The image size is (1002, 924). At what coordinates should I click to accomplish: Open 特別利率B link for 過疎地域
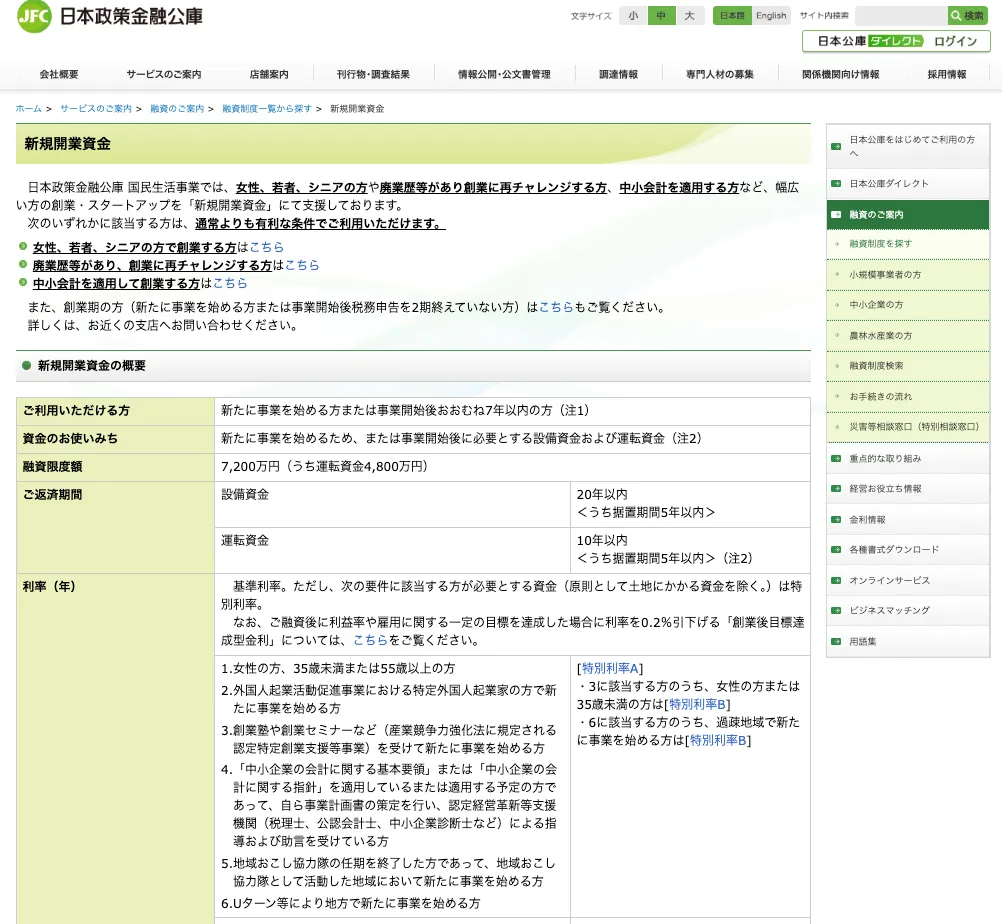[718, 740]
